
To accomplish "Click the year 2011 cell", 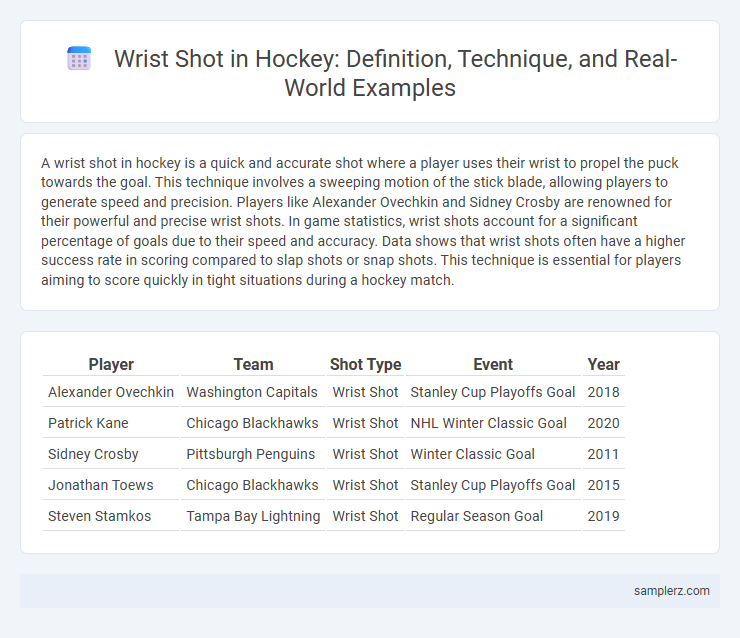I will [604, 454].
